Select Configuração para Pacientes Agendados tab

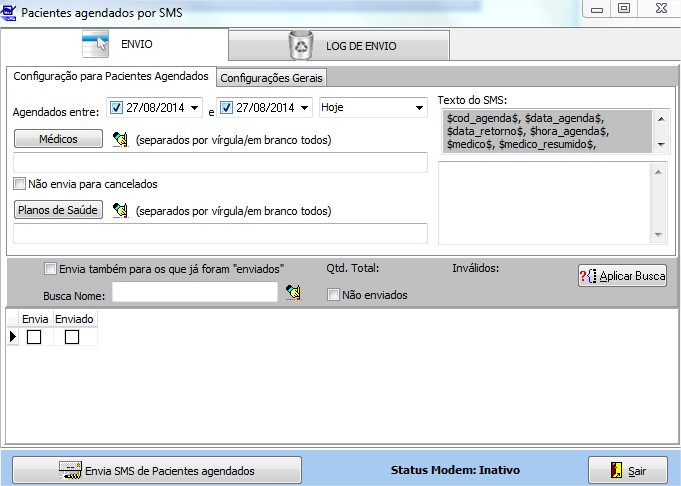111,77
